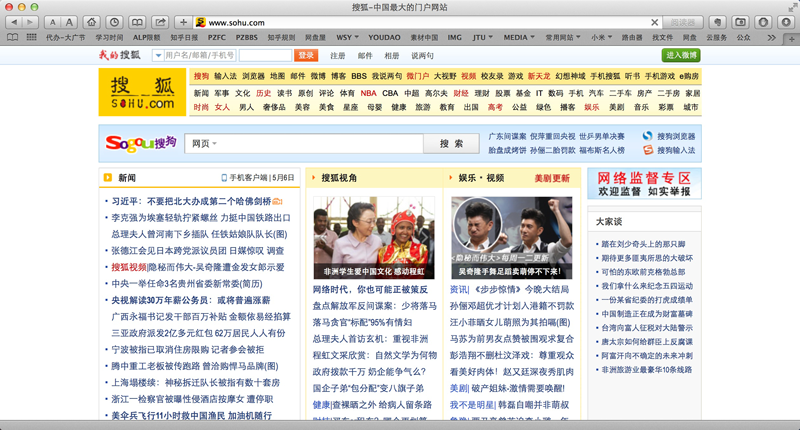Open bookmarks book icon in toolbar
Image resolution: width=800 pixels, height=430 pixels.
[x=137, y=22]
